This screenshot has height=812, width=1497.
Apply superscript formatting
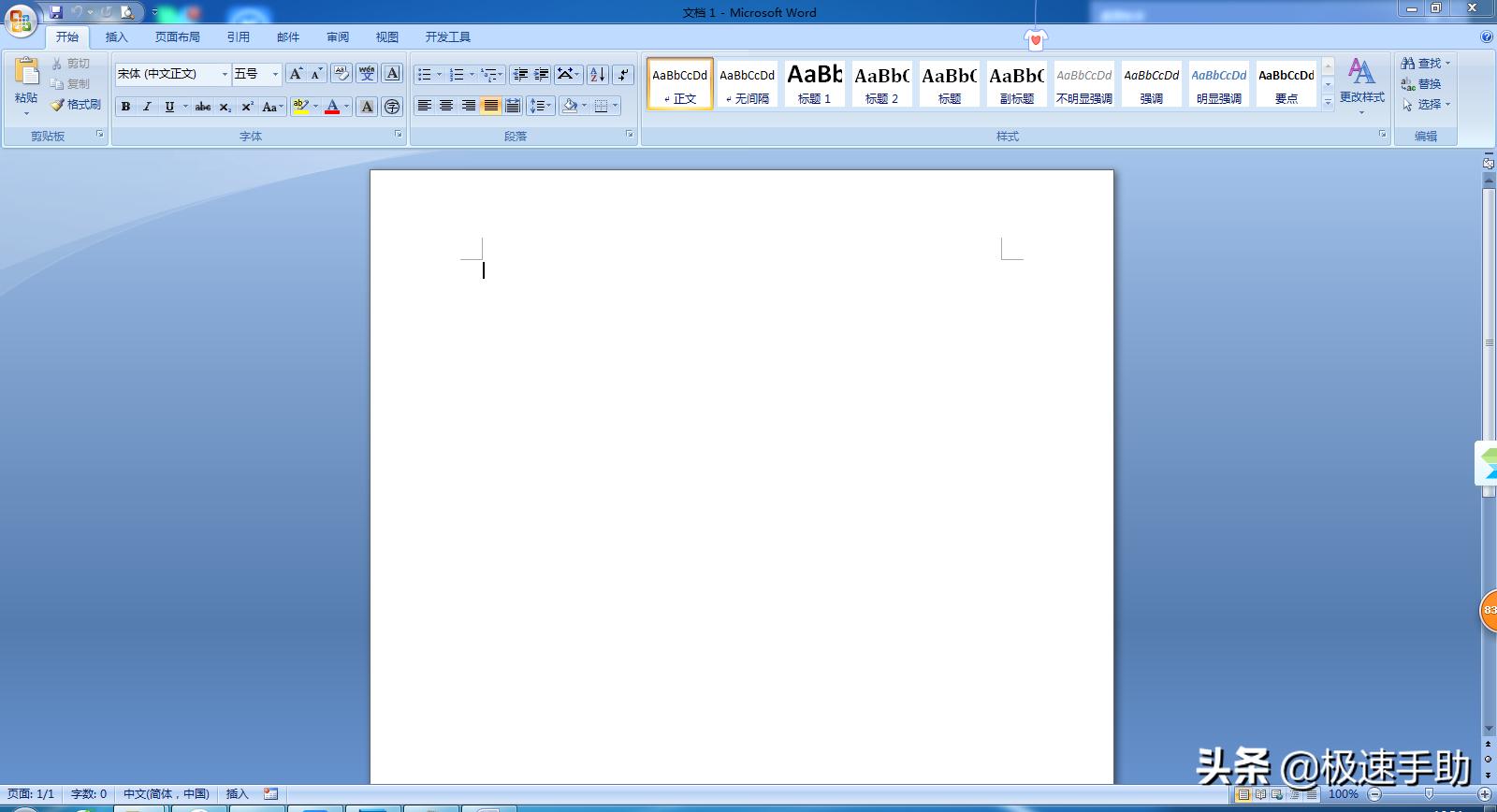pyautogui.click(x=247, y=107)
